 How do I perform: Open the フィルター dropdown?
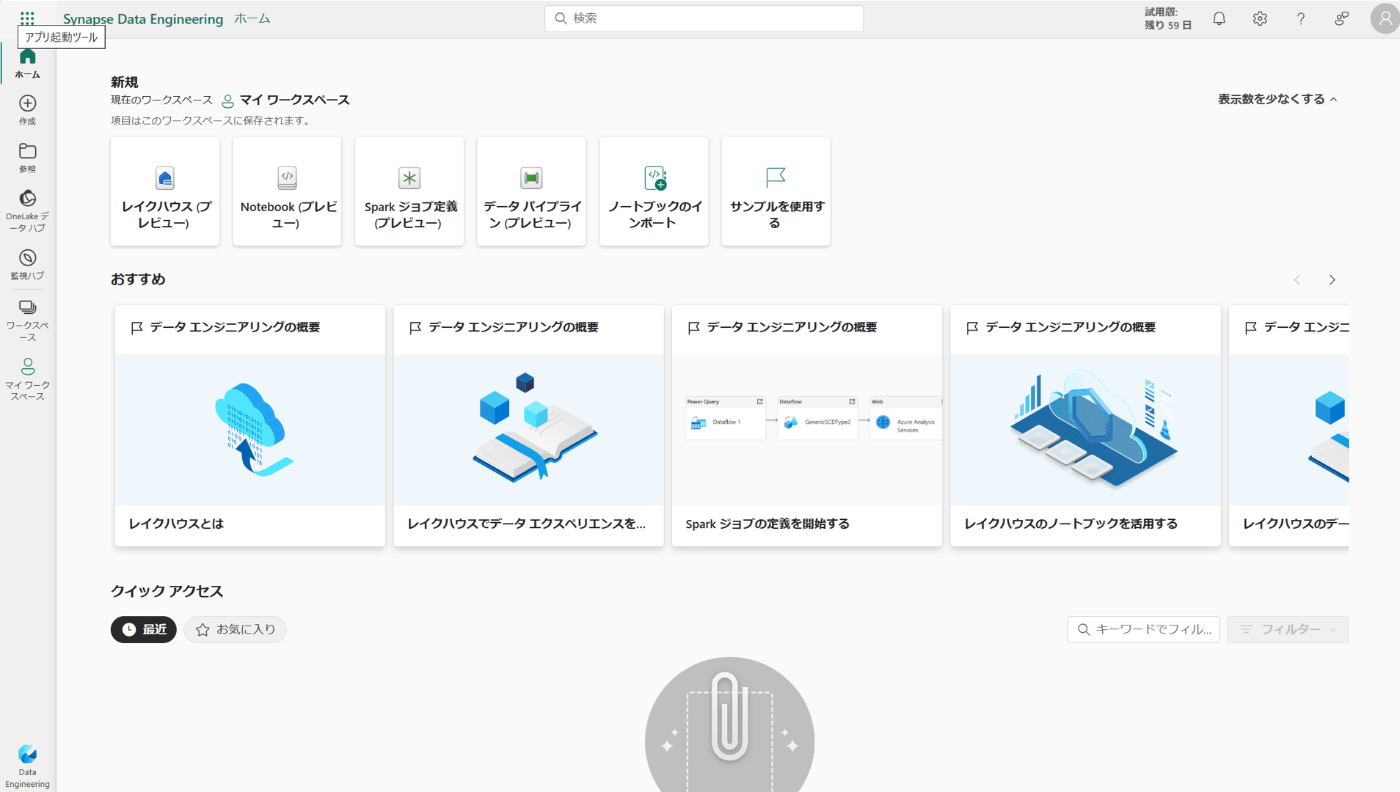point(1288,629)
